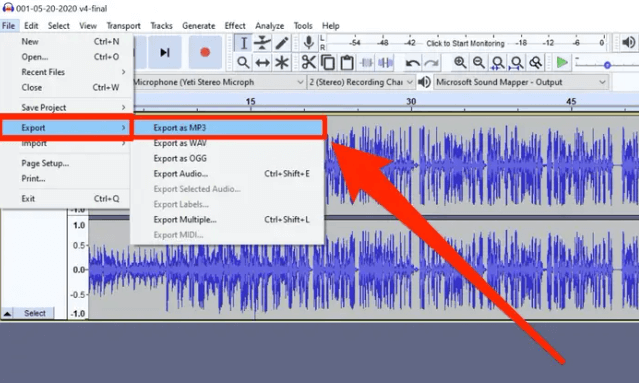Open the Tools menu
The height and width of the screenshot is (383, 639).
point(303,26)
